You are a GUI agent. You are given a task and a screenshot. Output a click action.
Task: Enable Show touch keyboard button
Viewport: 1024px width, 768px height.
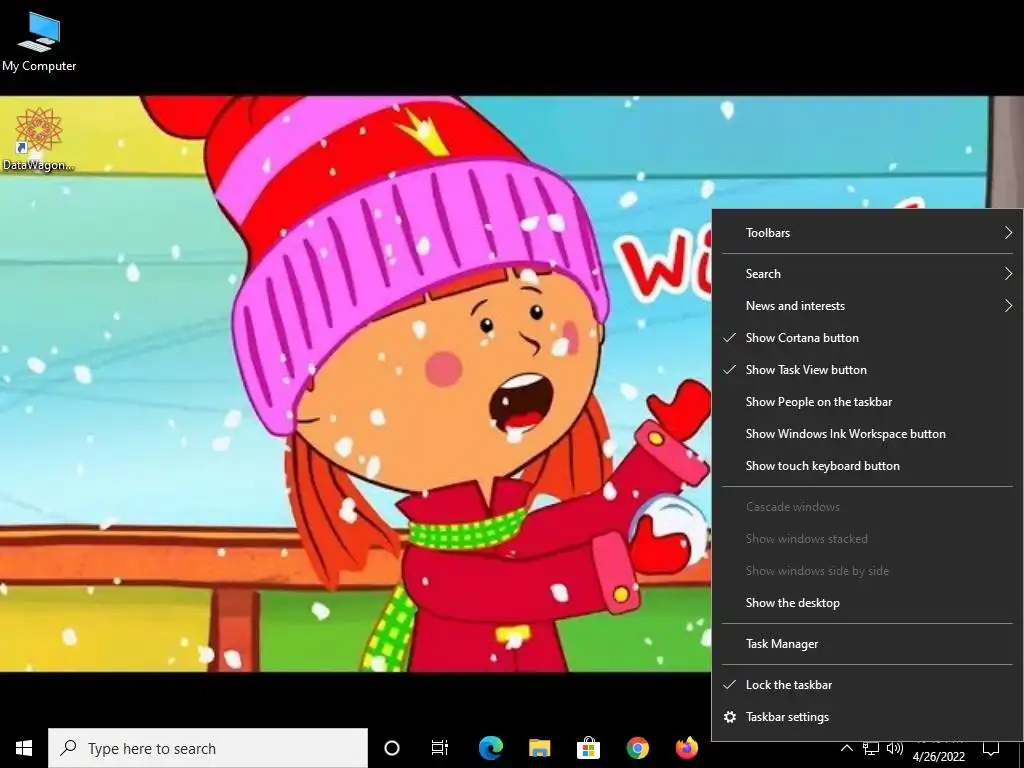[867, 466]
